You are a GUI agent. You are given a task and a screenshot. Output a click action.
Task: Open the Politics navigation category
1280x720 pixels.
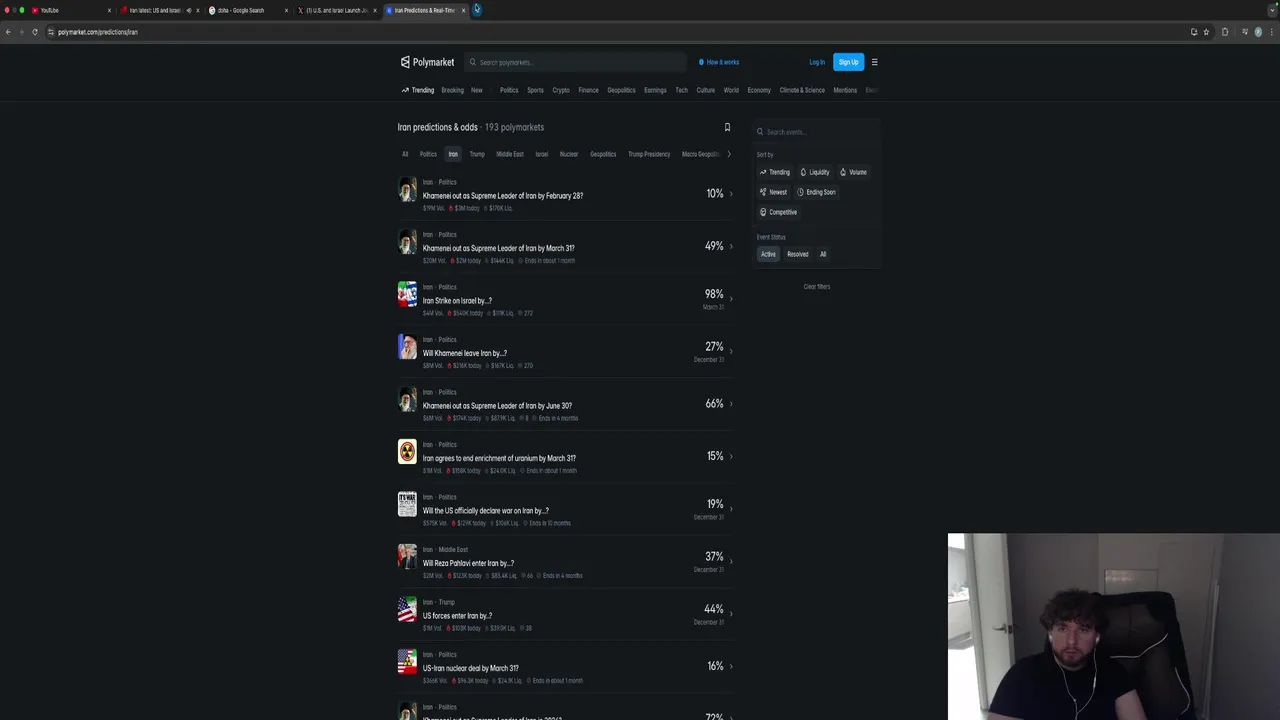(x=509, y=90)
